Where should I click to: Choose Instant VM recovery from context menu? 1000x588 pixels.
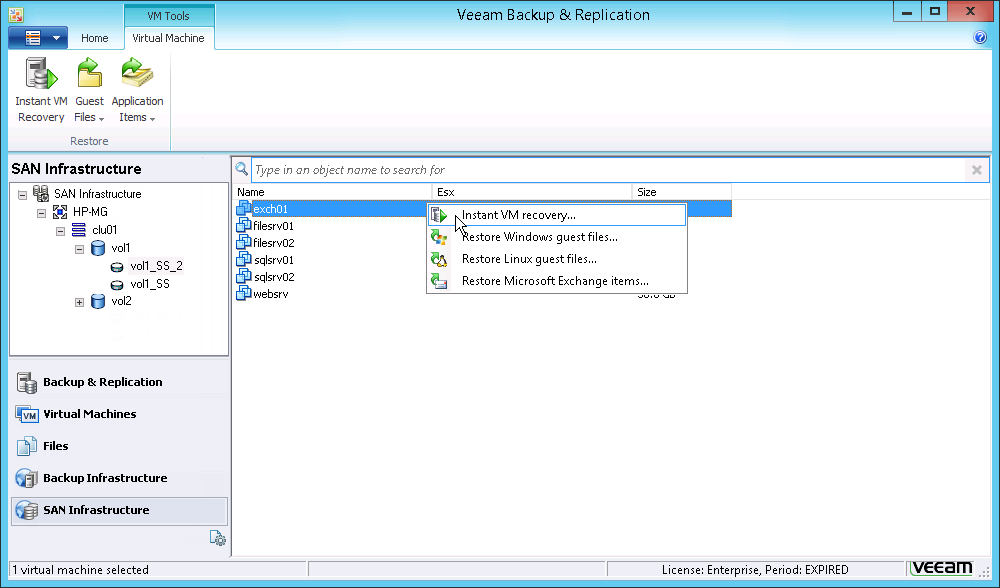pyautogui.click(x=557, y=215)
